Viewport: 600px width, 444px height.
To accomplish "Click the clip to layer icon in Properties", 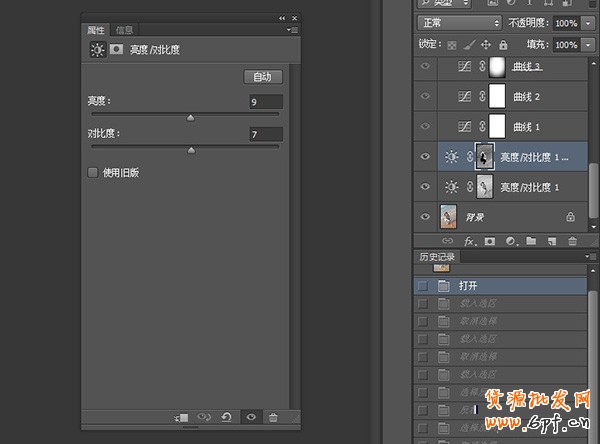I will pyautogui.click(x=180, y=416).
